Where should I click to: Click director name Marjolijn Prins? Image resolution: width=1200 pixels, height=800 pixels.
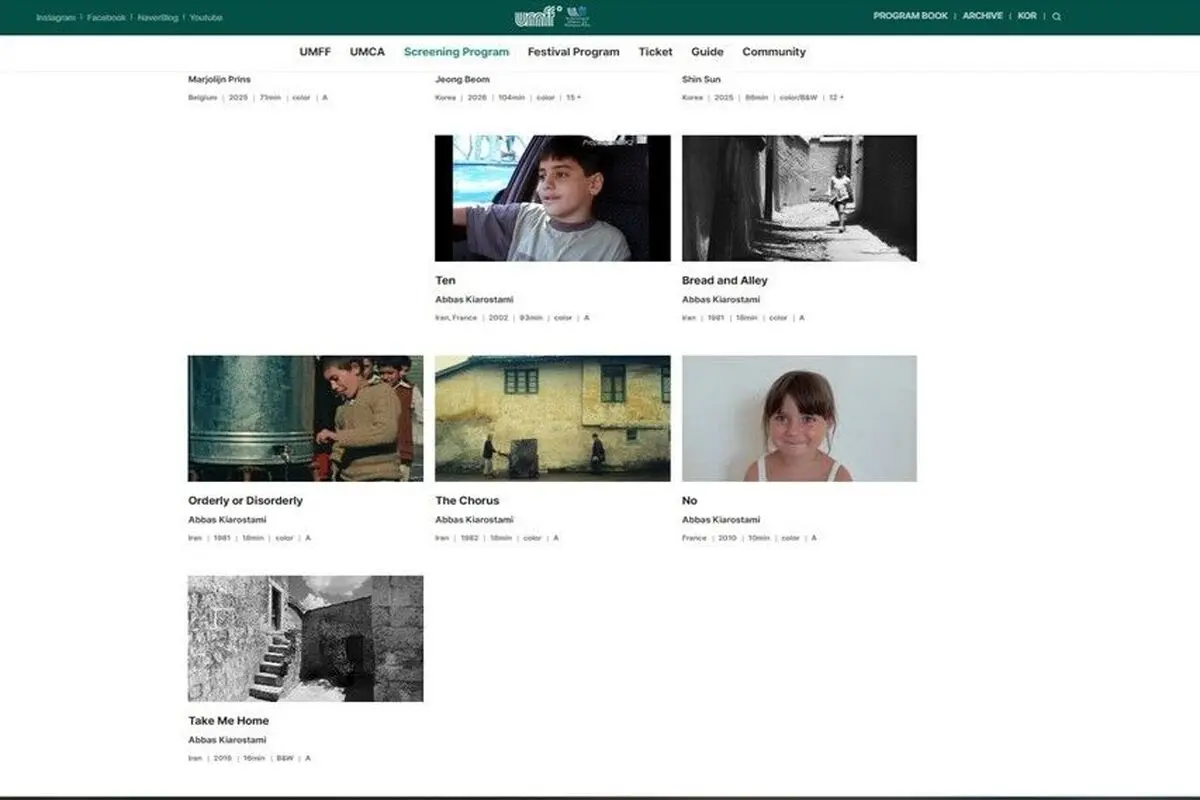(219, 79)
